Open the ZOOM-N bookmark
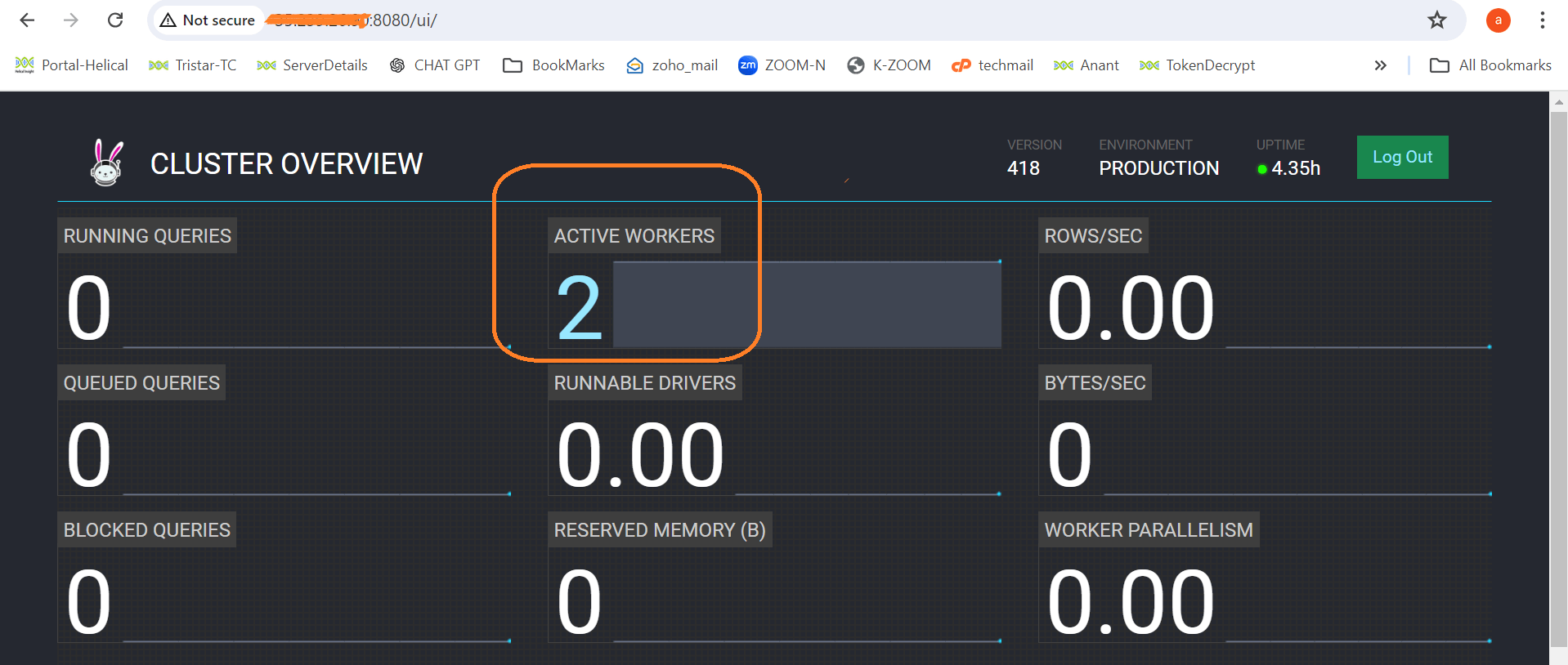Screen dimensions: 1568x665 click(x=782, y=65)
